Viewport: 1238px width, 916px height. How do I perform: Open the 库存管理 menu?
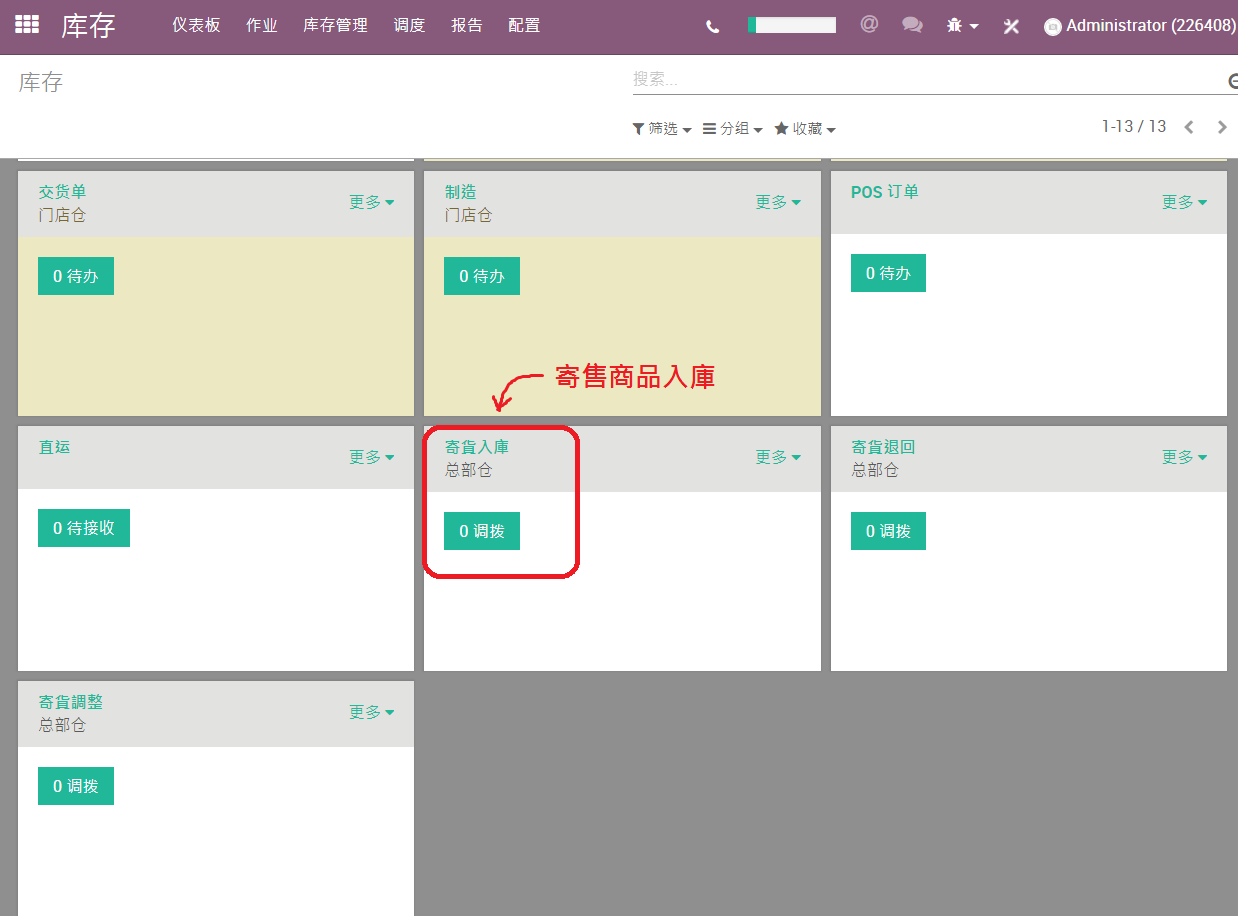pyautogui.click(x=335, y=26)
